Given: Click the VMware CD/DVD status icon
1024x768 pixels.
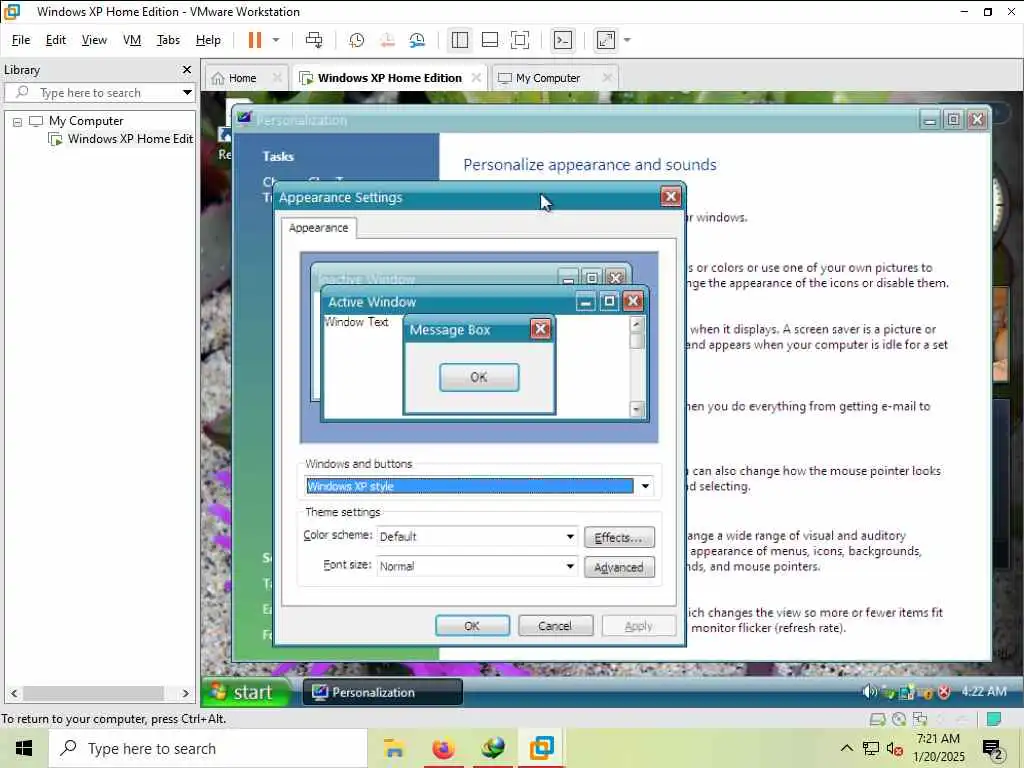Looking at the screenshot, I should pos(899,719).
